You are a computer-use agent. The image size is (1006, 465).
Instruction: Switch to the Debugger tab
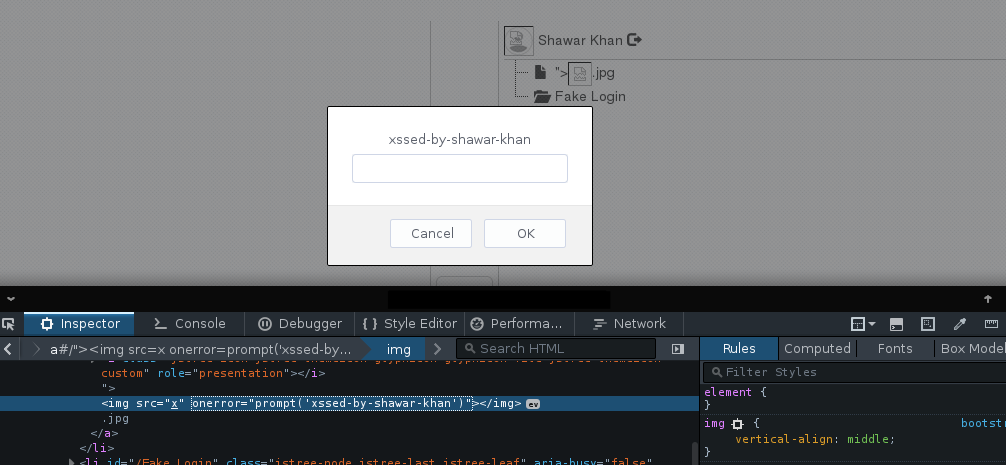click(x=300, y=324)
